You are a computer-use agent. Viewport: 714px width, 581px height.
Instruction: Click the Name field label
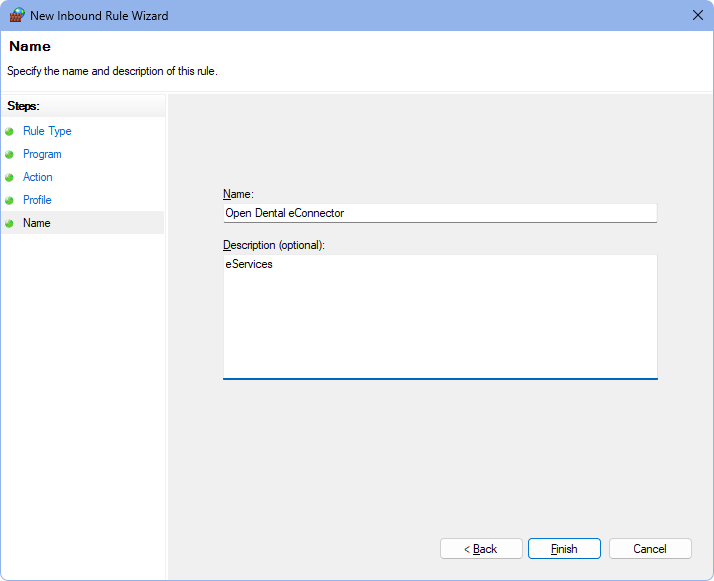(238, 193)
